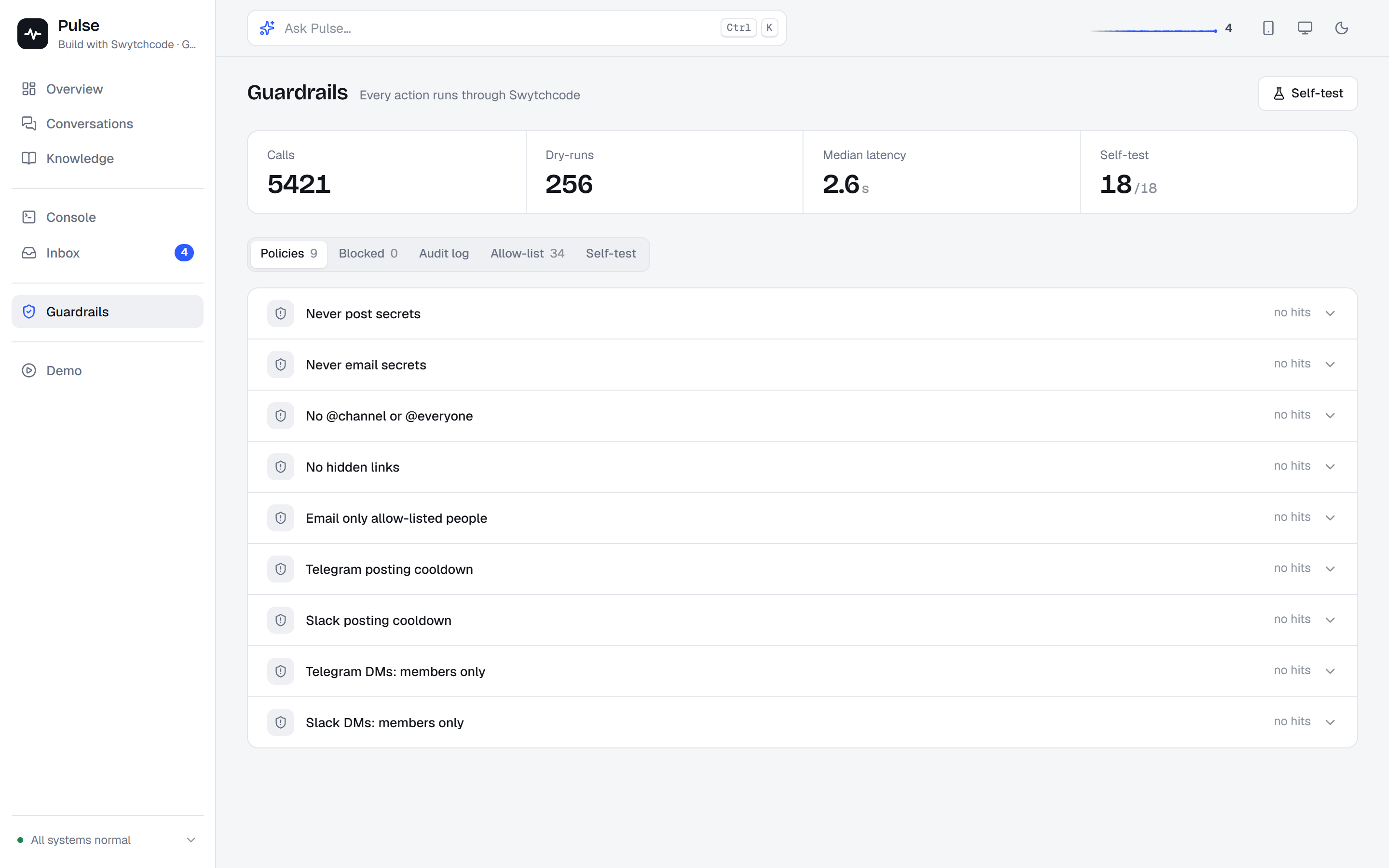
Task: Expand Slack posting cooldown chevron
Action: [x=1330, y=620]
